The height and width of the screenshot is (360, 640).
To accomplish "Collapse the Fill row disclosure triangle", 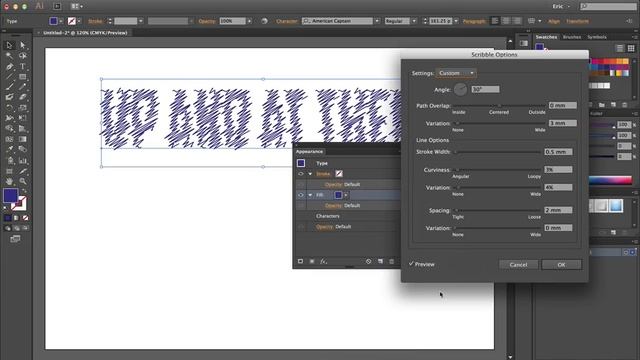I will click(x=310, y=195).
